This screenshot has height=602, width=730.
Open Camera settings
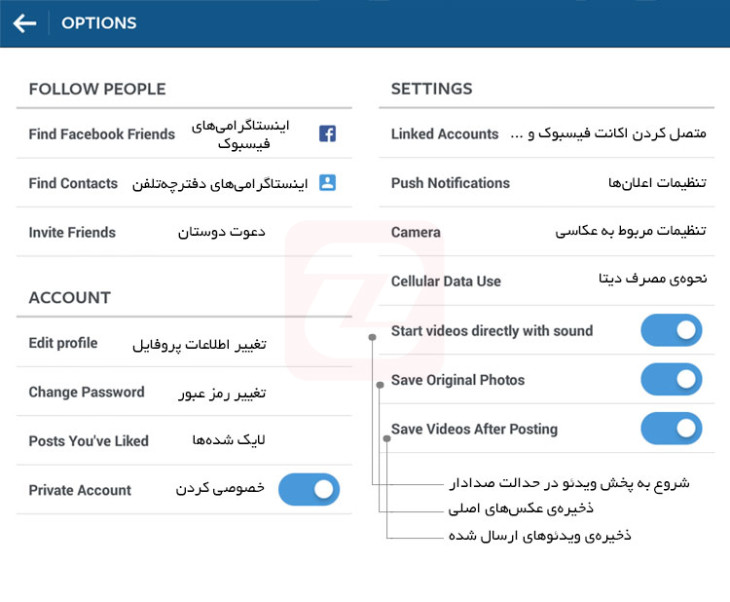[547, 231]
